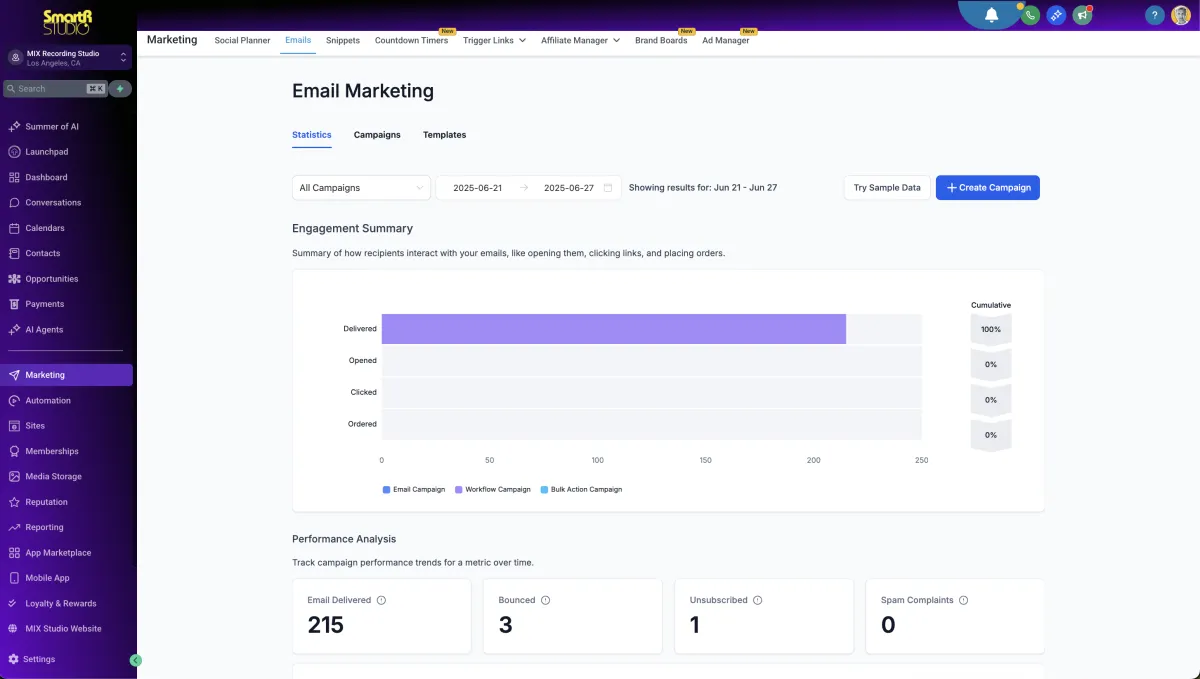Open the phone dialer icon
This screenshot has width=1200, height=679.
click(1030, 15)
